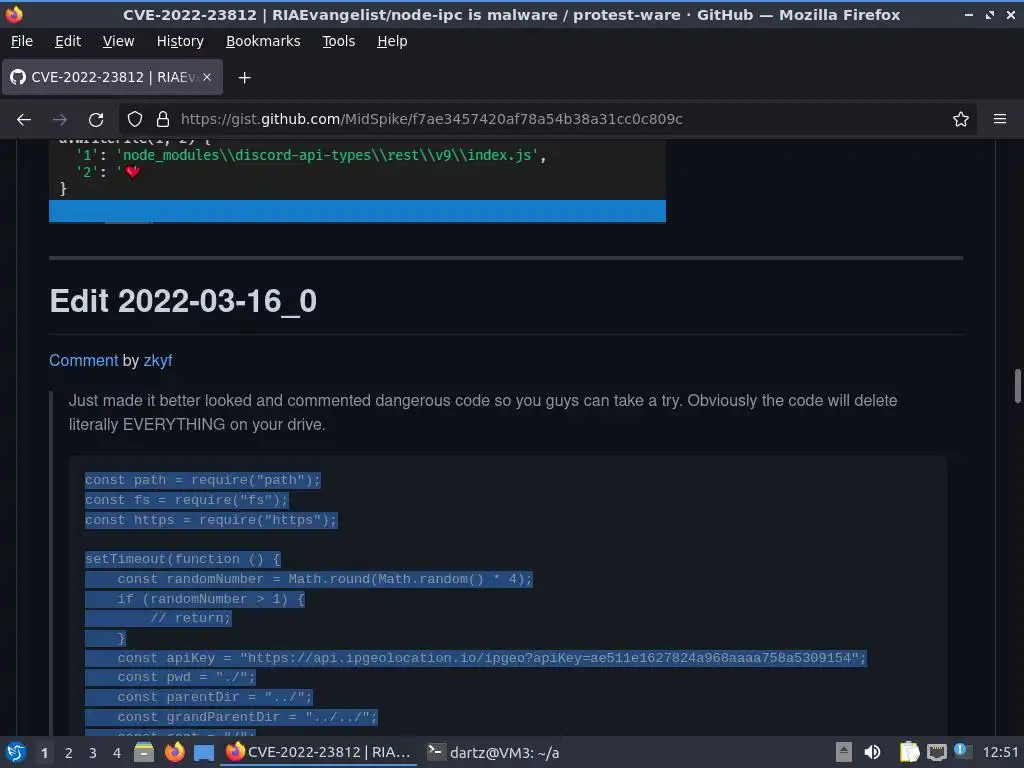Screen dimensions: 1024x768
Task: Launch Firefox from the taskbar launcher
Action: (x=174, y=752)
